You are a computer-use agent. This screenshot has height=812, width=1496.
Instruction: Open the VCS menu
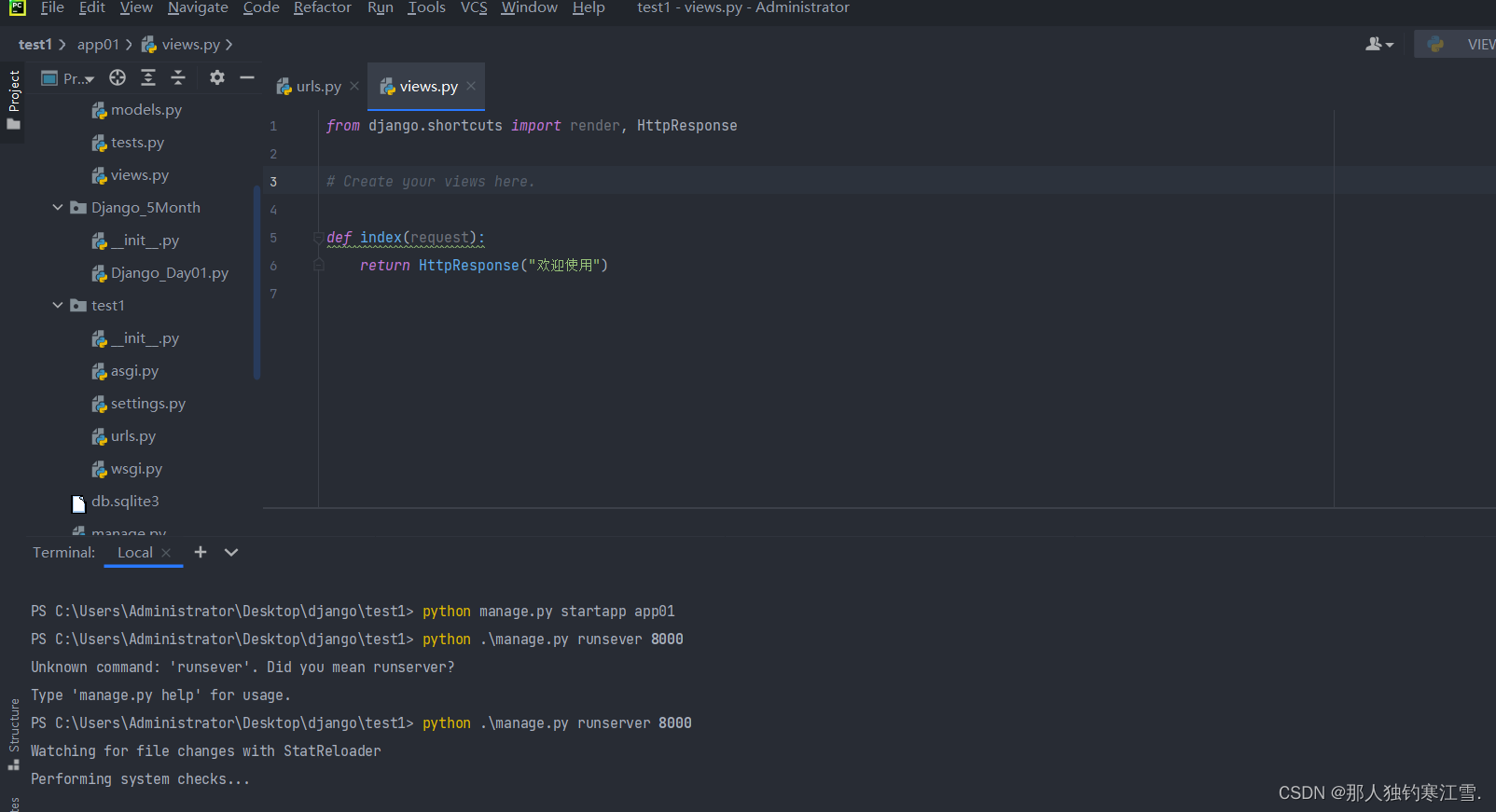click(474, 7)
